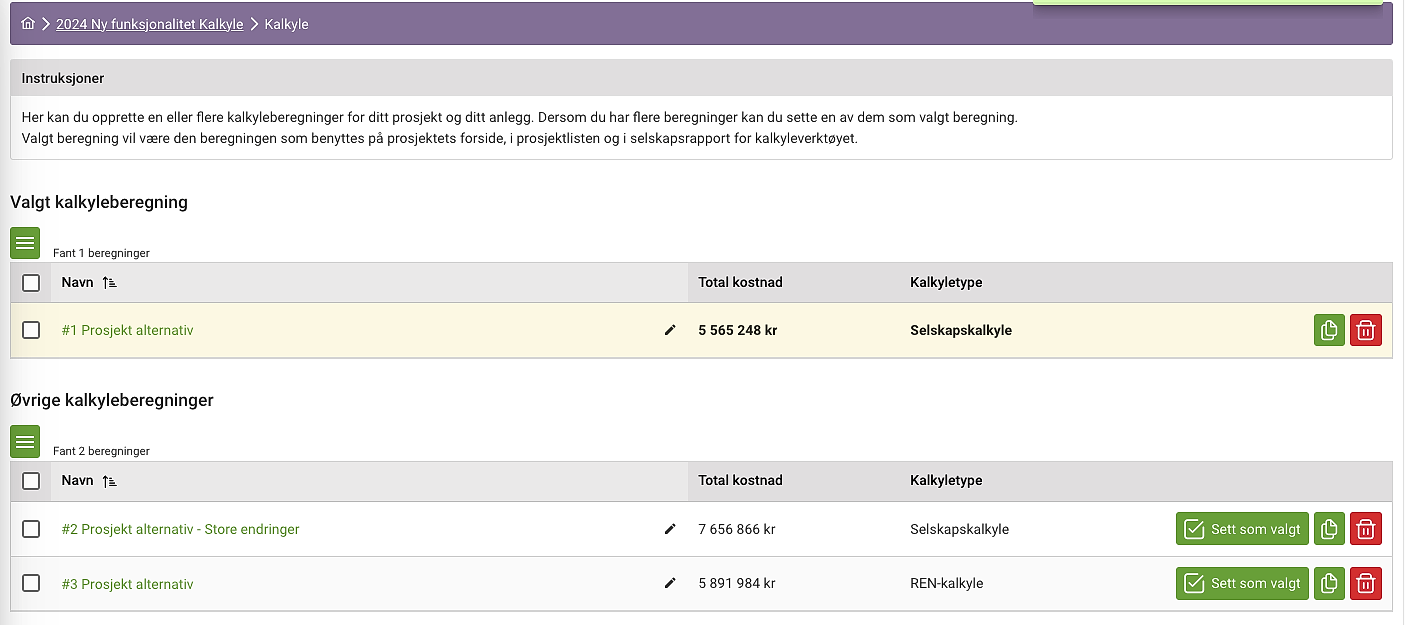Open #1 Prosjekt alternativ calculation
This screenshot has height=625, width=1405.
[x=127, y=330]
